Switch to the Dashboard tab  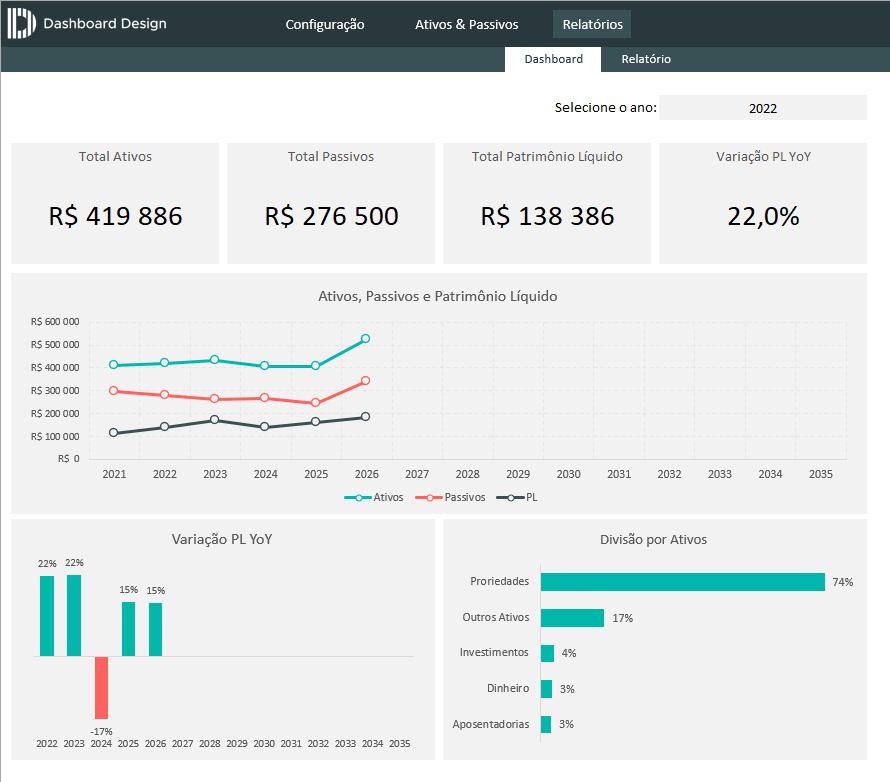[553, 59]
